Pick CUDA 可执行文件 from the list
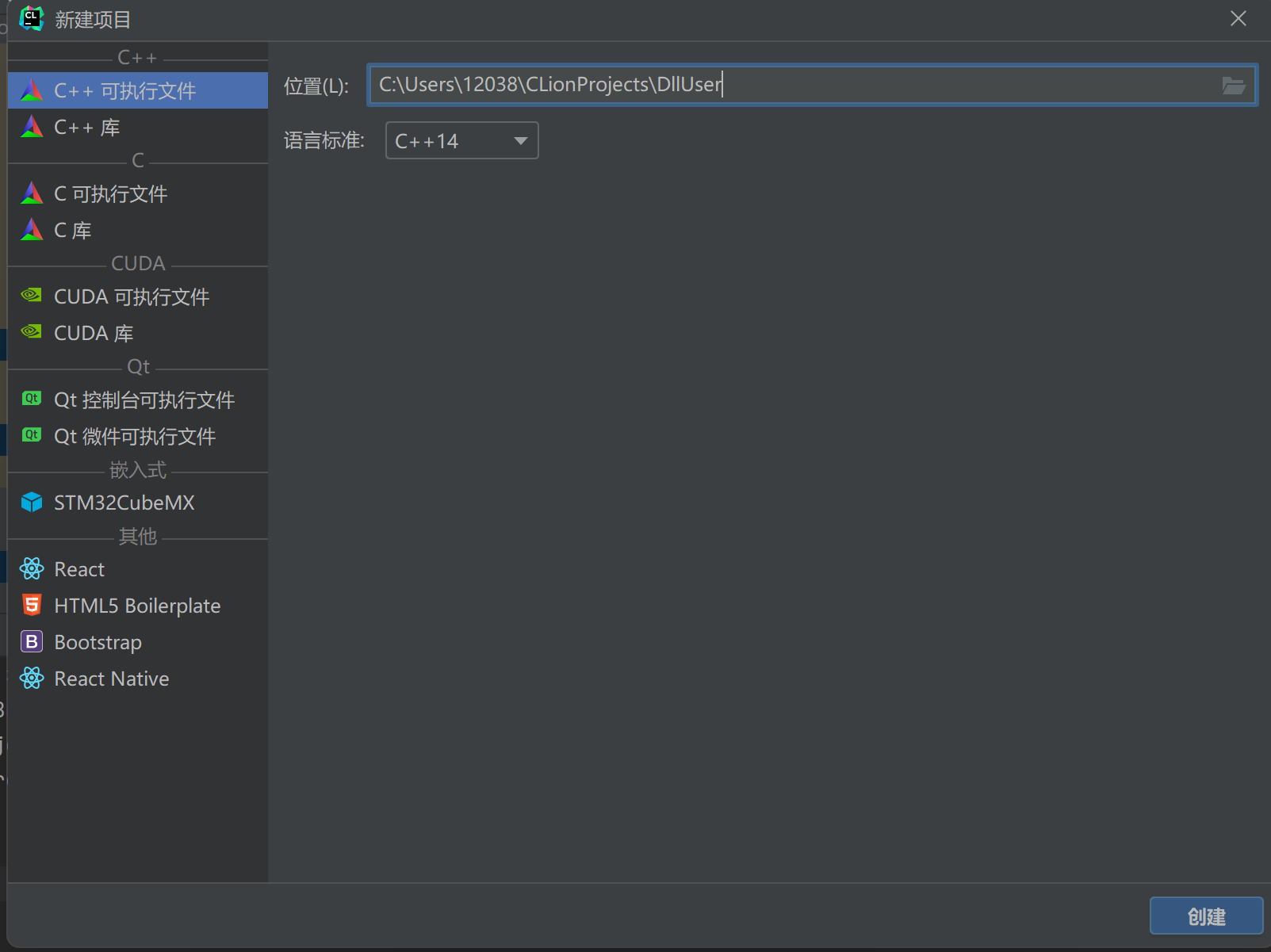 [138, 296]
